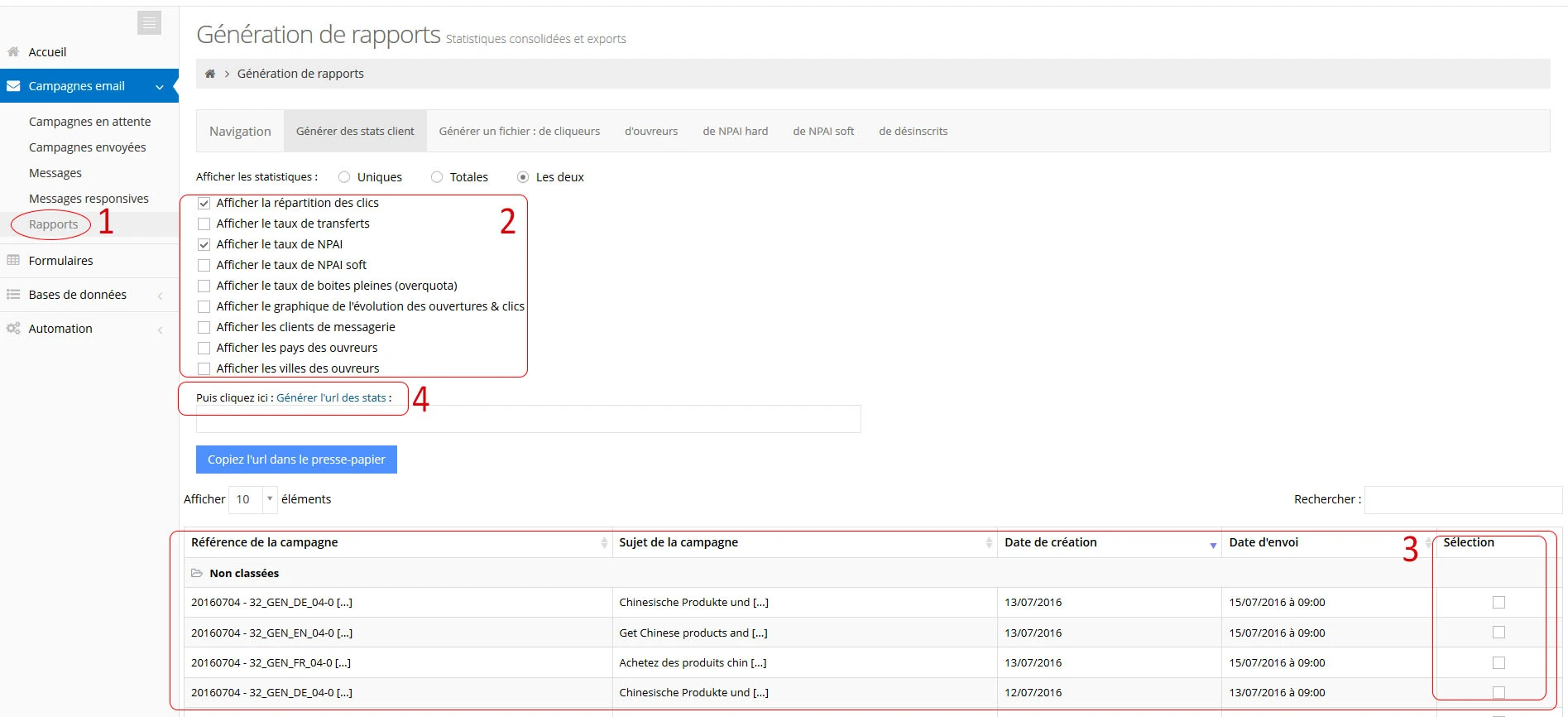Click the folder icon beside Non classées
This screenshot has height=717, width=1568.
click(197, 573)
